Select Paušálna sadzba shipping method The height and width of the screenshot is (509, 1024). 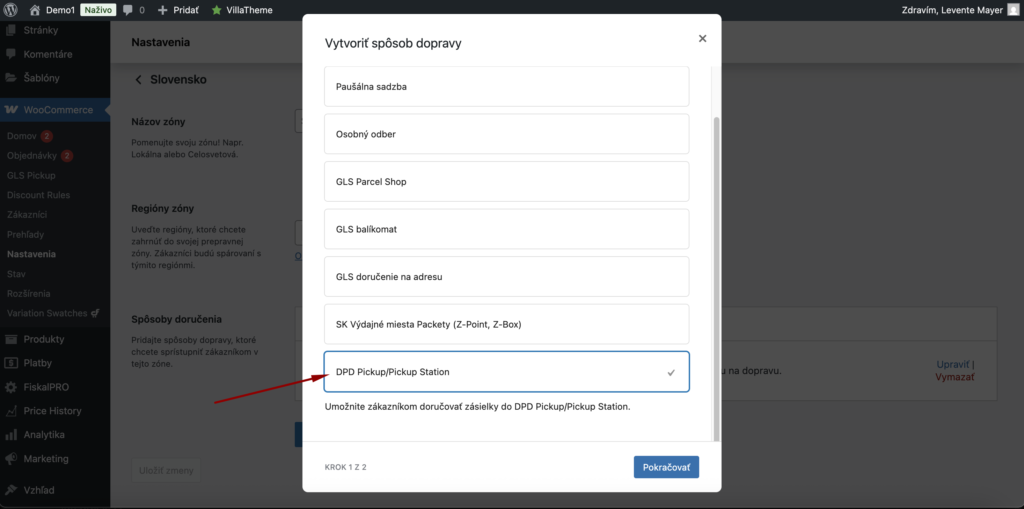tap(506, 87)
